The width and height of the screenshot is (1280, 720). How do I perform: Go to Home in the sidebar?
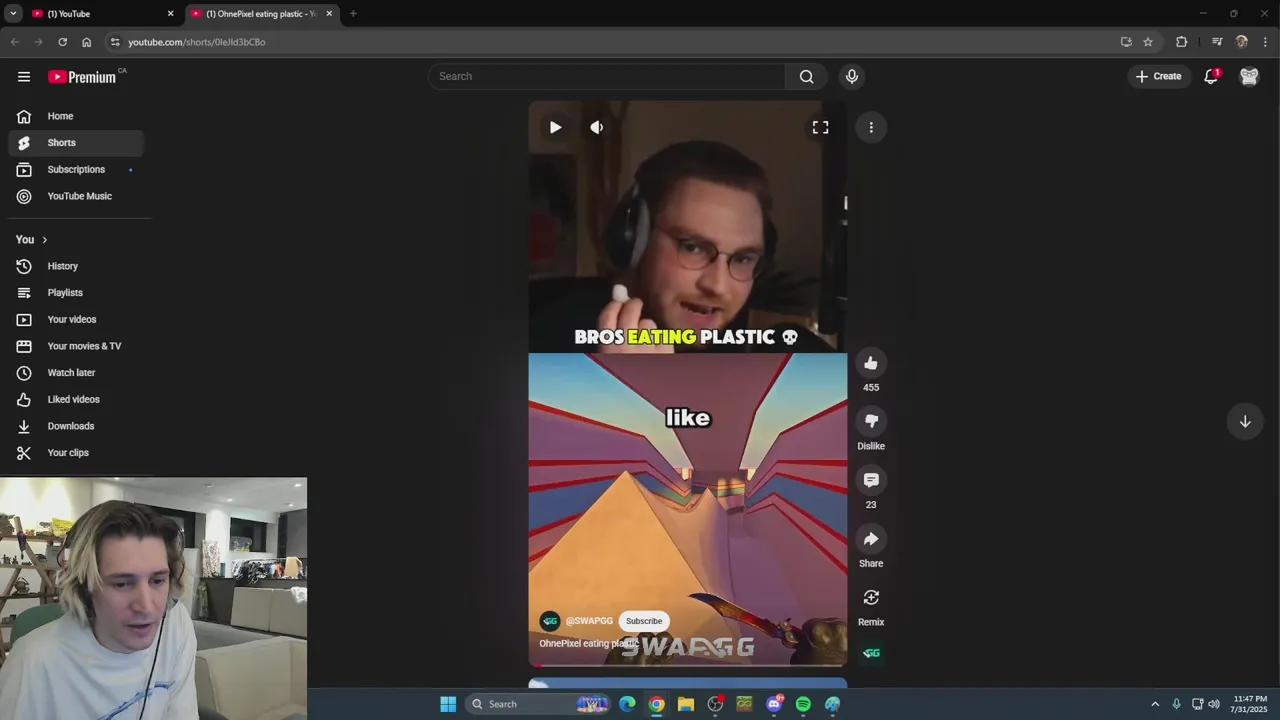tap(76, 116)
